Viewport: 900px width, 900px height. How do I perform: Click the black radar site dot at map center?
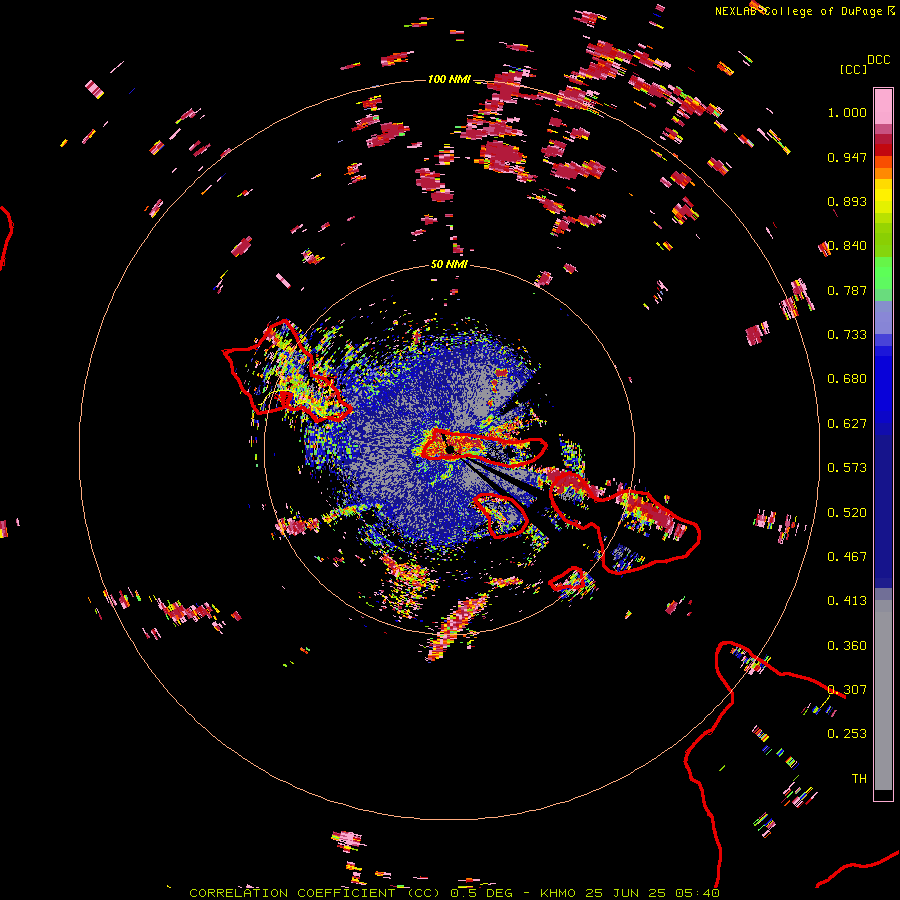451,449
